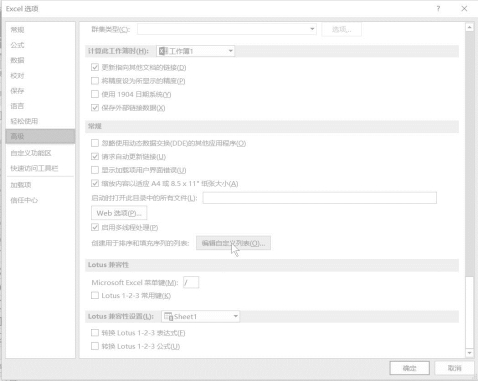Open the 轻松使用 category
The width and height of the screenshot is (478, 381).
[x=40, y=121]
